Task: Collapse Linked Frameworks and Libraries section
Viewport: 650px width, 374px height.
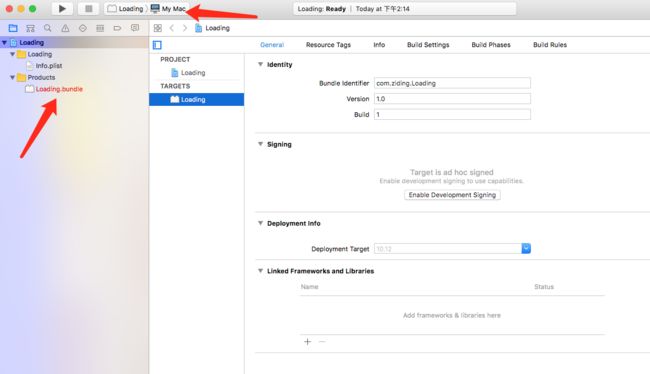Action: pyautogui.click(x=260, y=271)
